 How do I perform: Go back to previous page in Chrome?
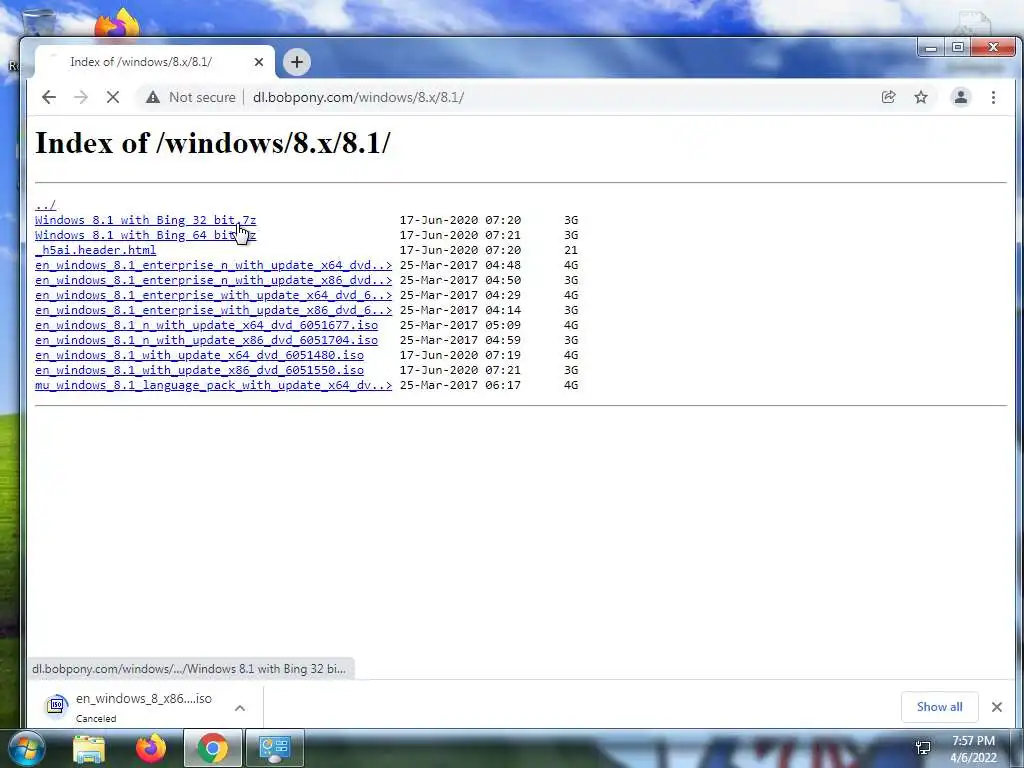(49, 97)
